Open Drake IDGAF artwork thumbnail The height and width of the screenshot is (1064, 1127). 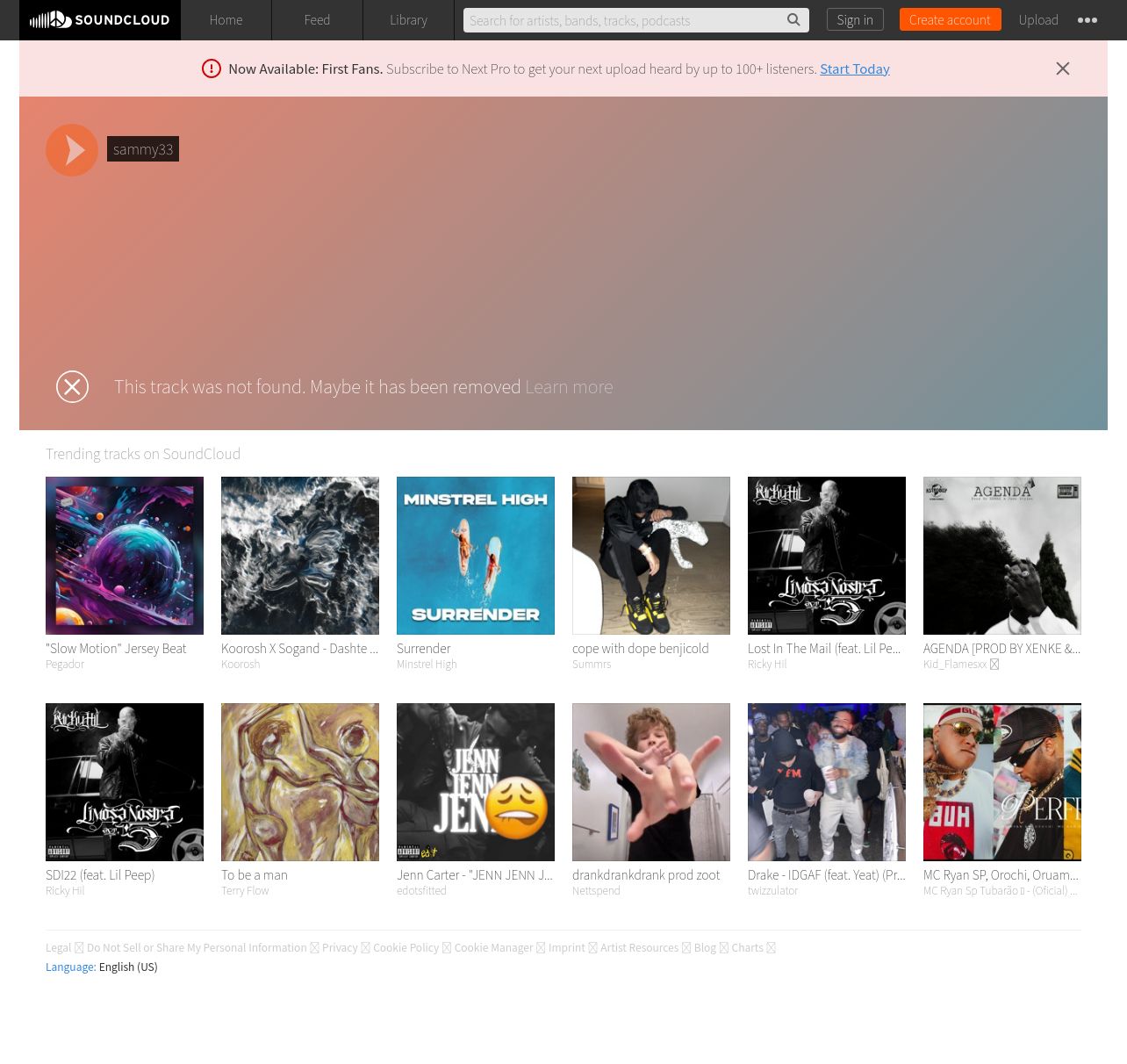click(x=827, y=782)
